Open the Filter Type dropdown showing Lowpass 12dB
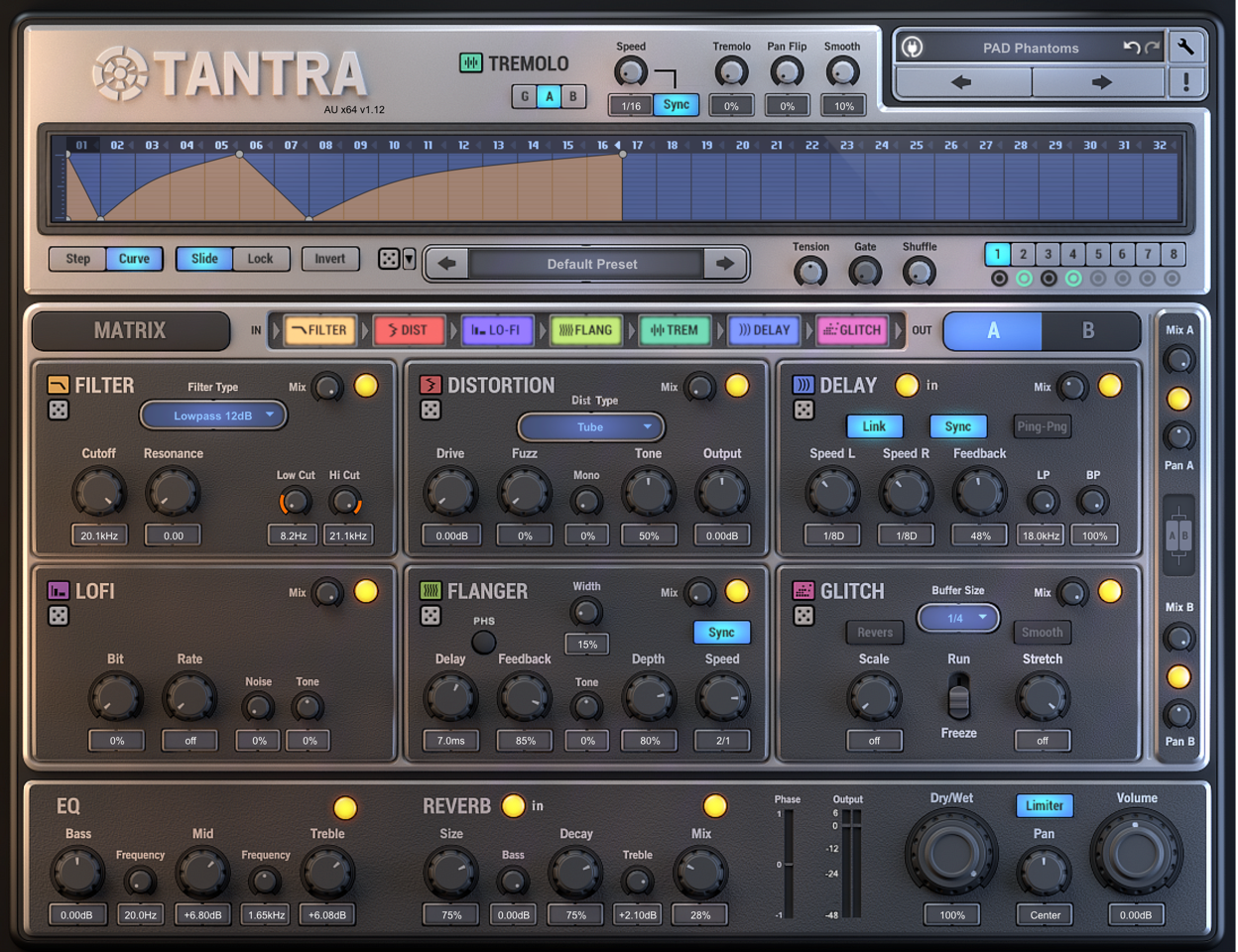The width and height of the screenshot is (1238, 952). 212,415
